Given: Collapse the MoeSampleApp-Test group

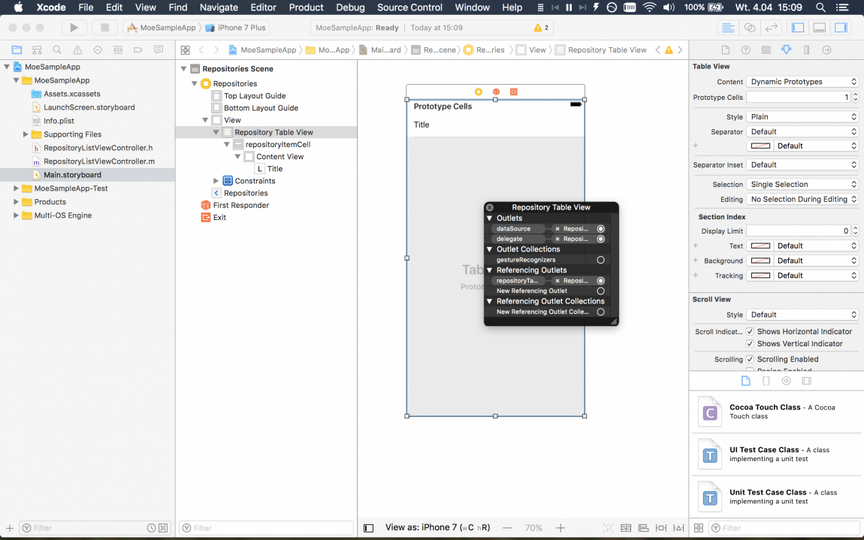Looking at the screenshot, I should (16, 188).
